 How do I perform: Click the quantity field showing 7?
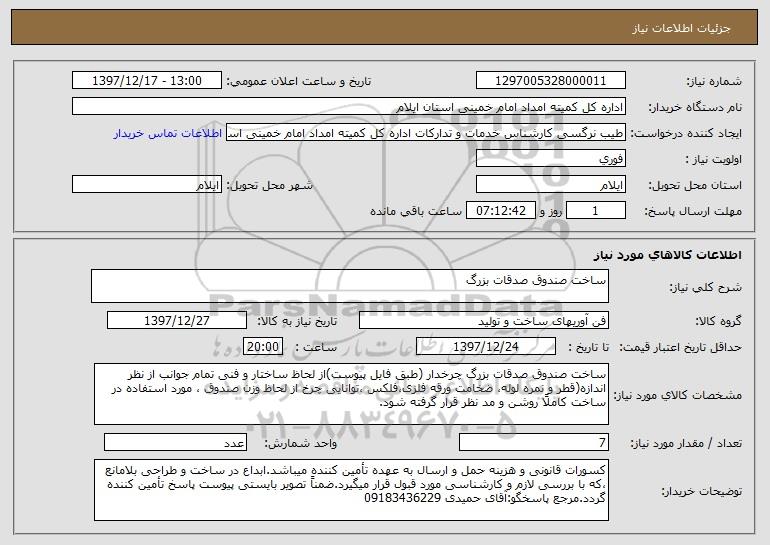[534, 442]
